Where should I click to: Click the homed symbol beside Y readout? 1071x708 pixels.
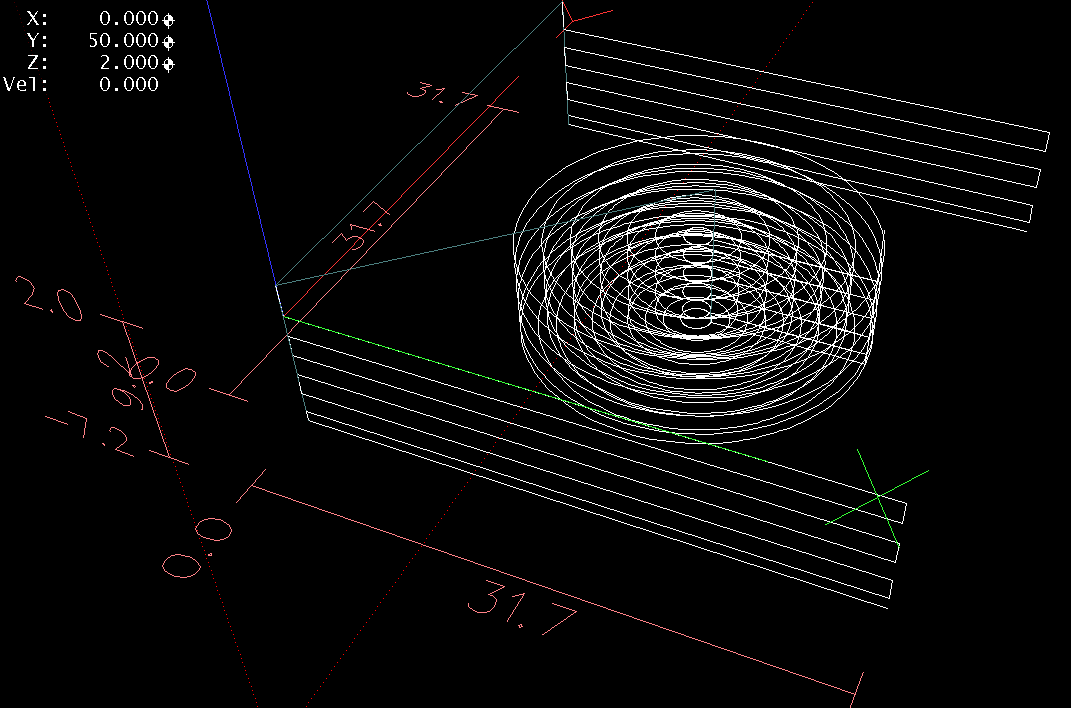[x=168, y=41]
